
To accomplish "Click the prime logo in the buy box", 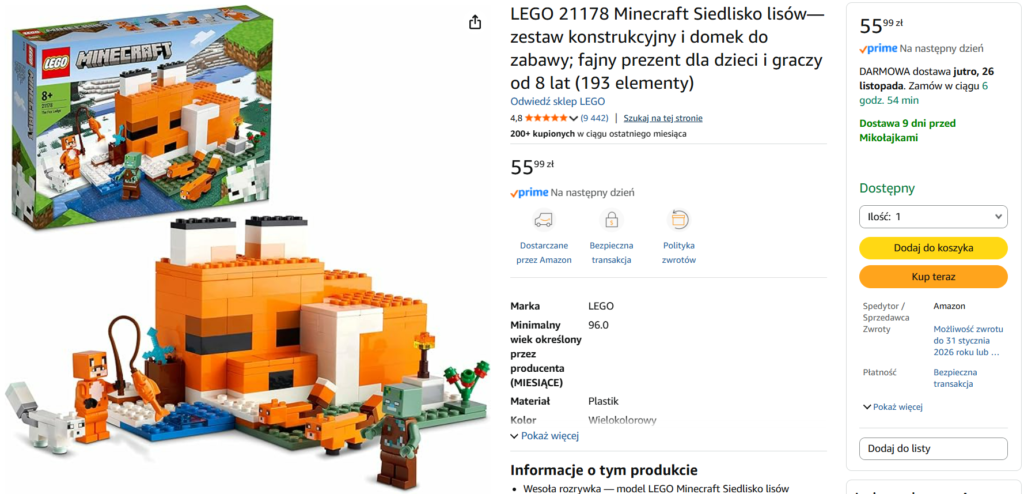I will click(878, 48).
